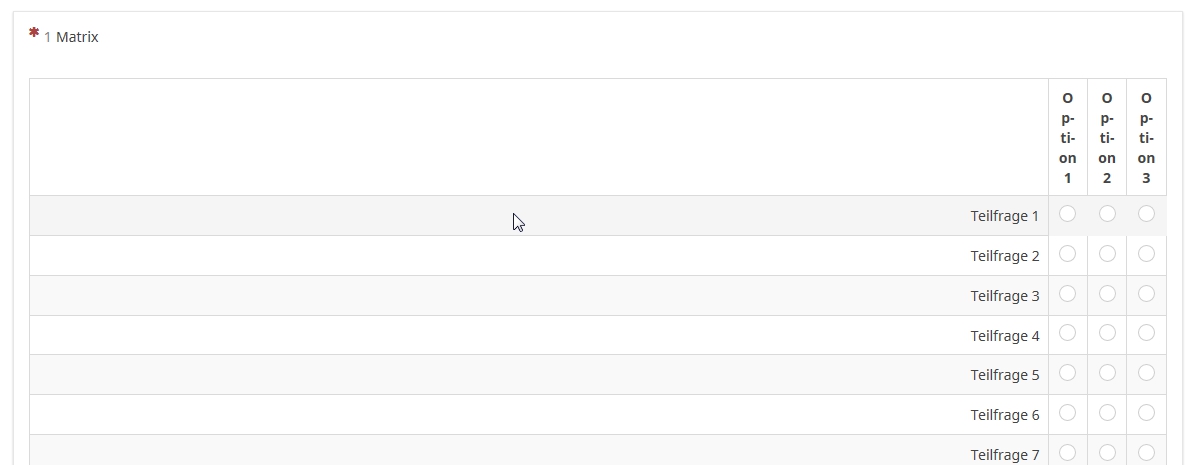The height and width of the screenshot is (465, 1204).
Task: Choose Option 2 for Teilfrage 2
Action: click(1107, 254)
